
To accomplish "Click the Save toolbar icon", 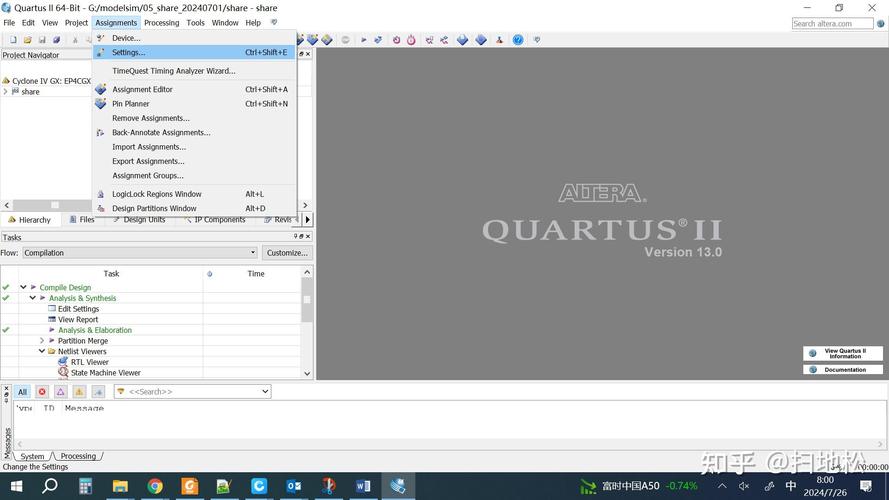I will tap(42, 40).
